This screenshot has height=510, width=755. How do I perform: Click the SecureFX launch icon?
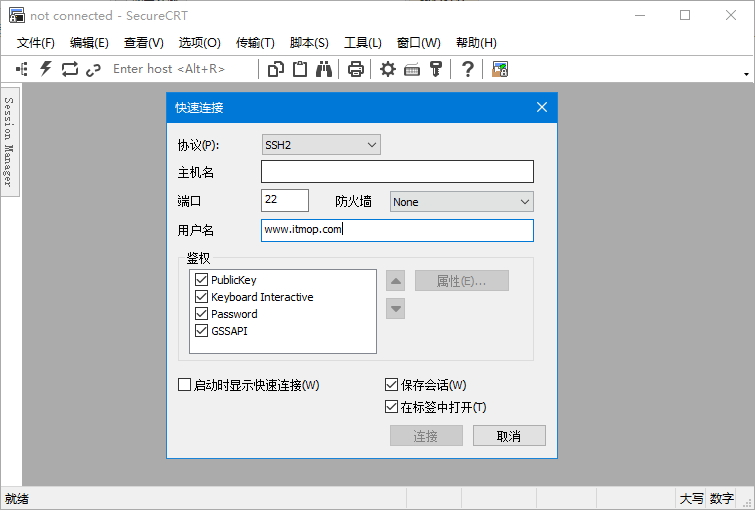click(500, 69)
